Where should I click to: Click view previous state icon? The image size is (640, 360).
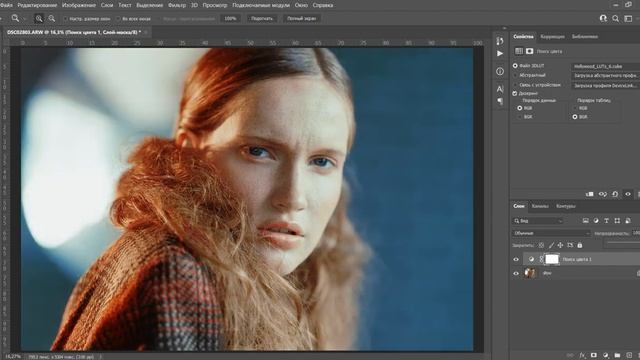(602, 194)
